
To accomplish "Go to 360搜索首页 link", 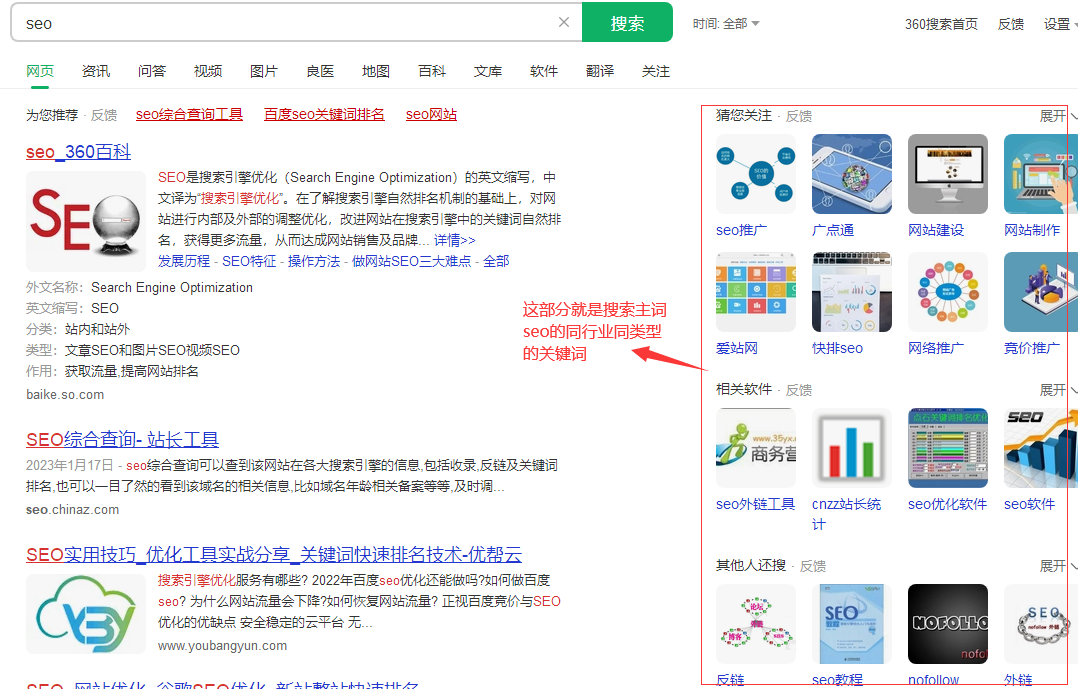I will (941, 24).
